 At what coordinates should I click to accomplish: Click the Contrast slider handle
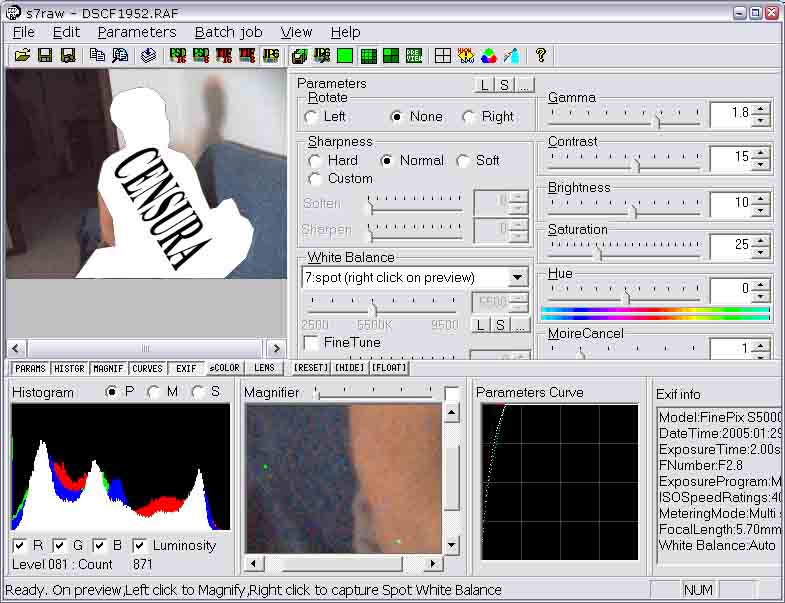click(634, 164)
